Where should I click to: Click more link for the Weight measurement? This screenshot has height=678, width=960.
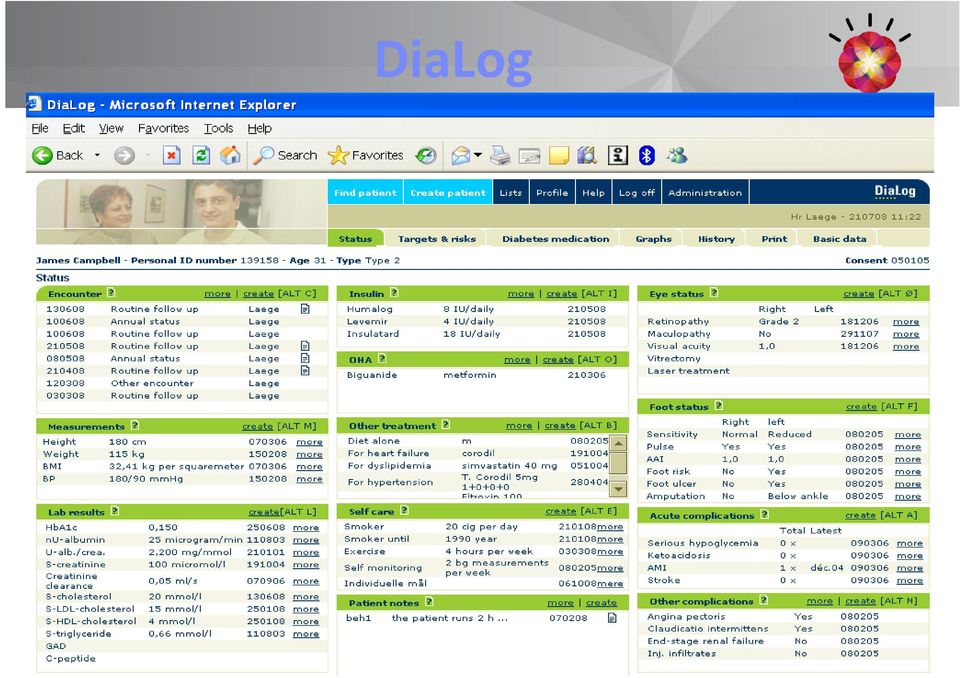tap(309, 454)
